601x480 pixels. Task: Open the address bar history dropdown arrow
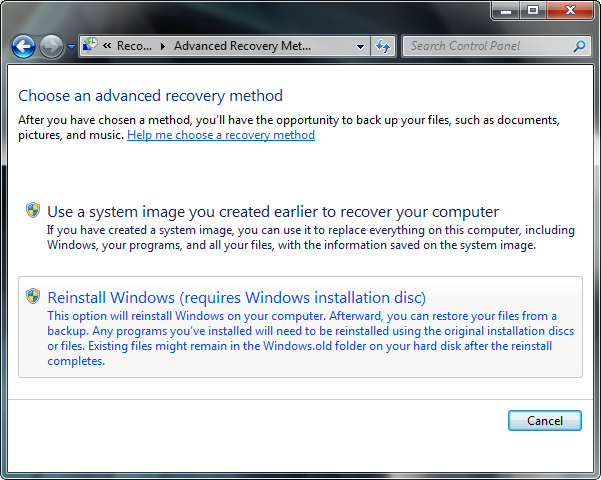[360, 46]
